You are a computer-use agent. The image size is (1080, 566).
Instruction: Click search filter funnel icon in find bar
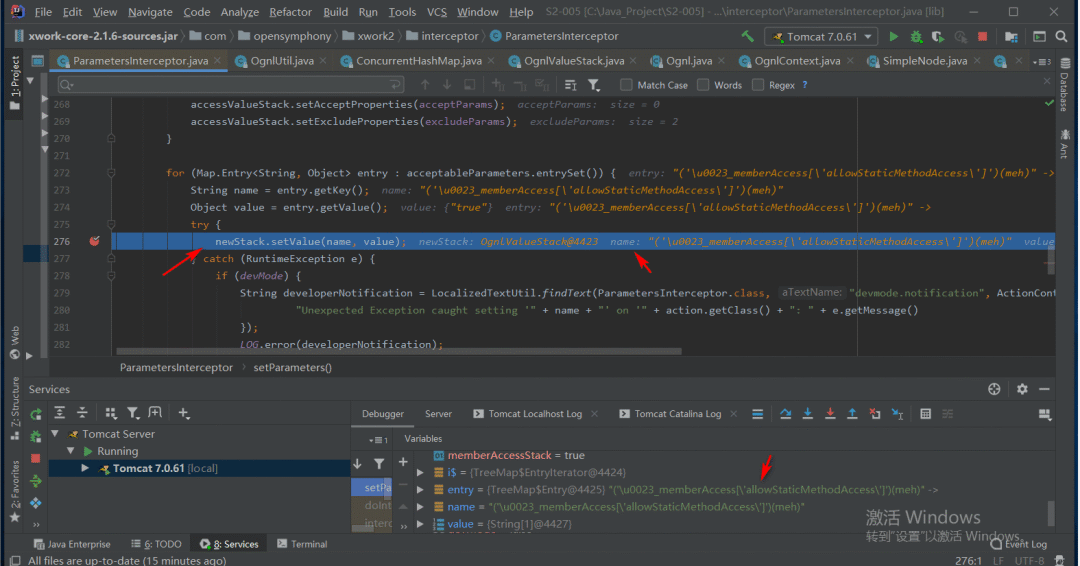click(x=594, y=85)
